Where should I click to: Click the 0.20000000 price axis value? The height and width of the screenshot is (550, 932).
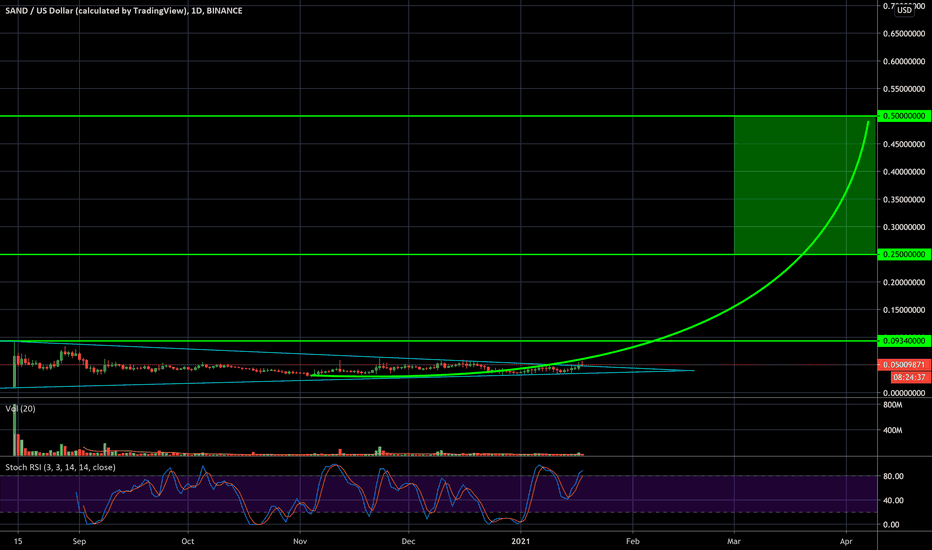point(903,282)
